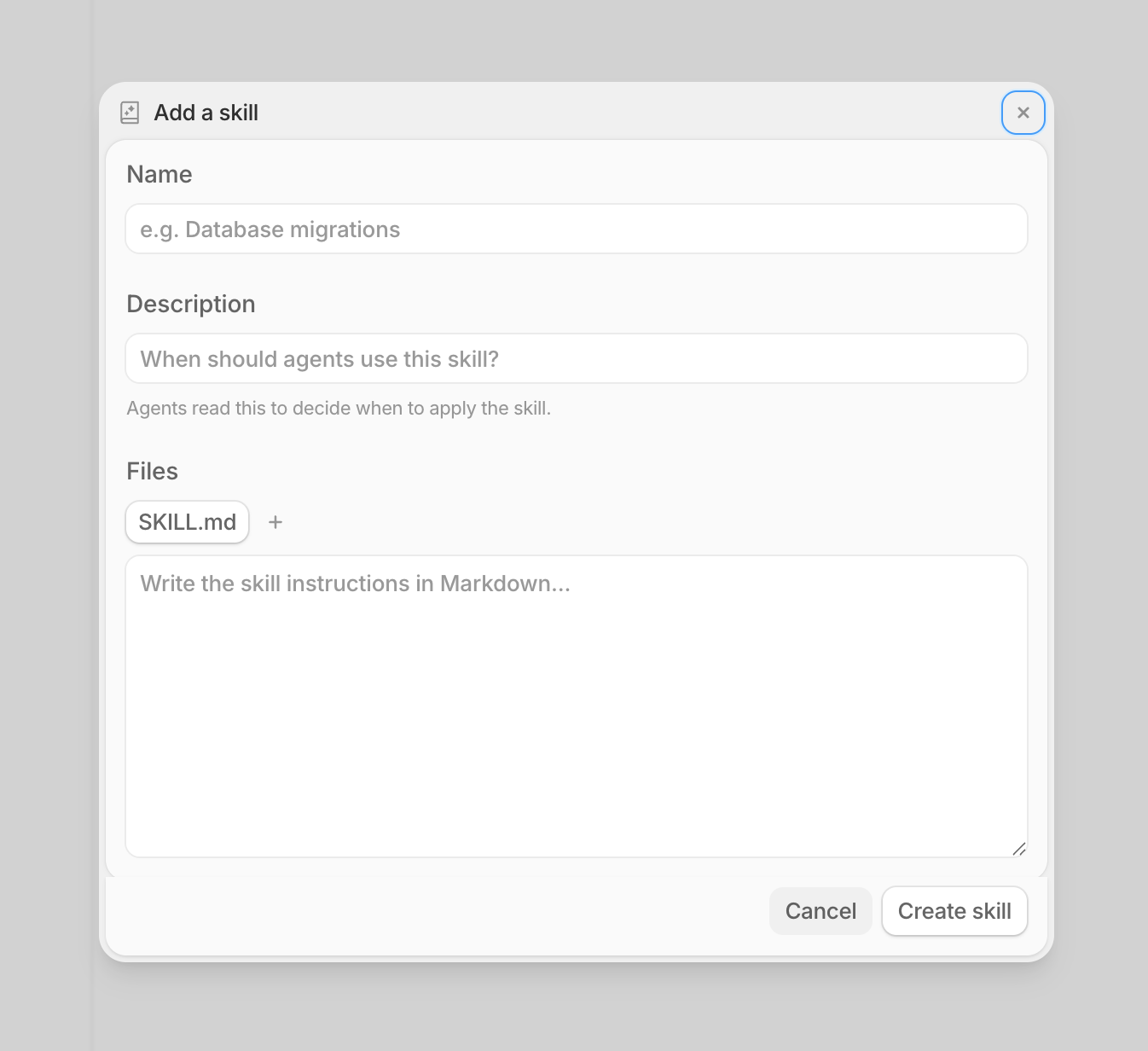1148x1051 pixels.
Task: Click the "Add a skill" dialog title
Action: [x=206, y=113]
